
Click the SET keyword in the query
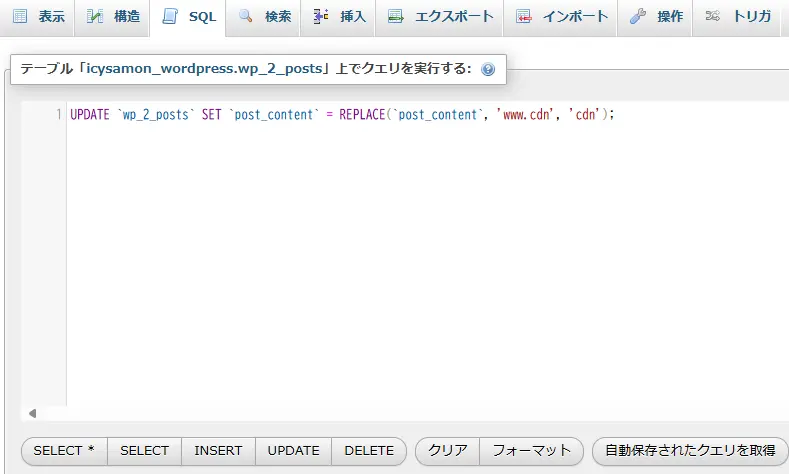pos(211,115)
